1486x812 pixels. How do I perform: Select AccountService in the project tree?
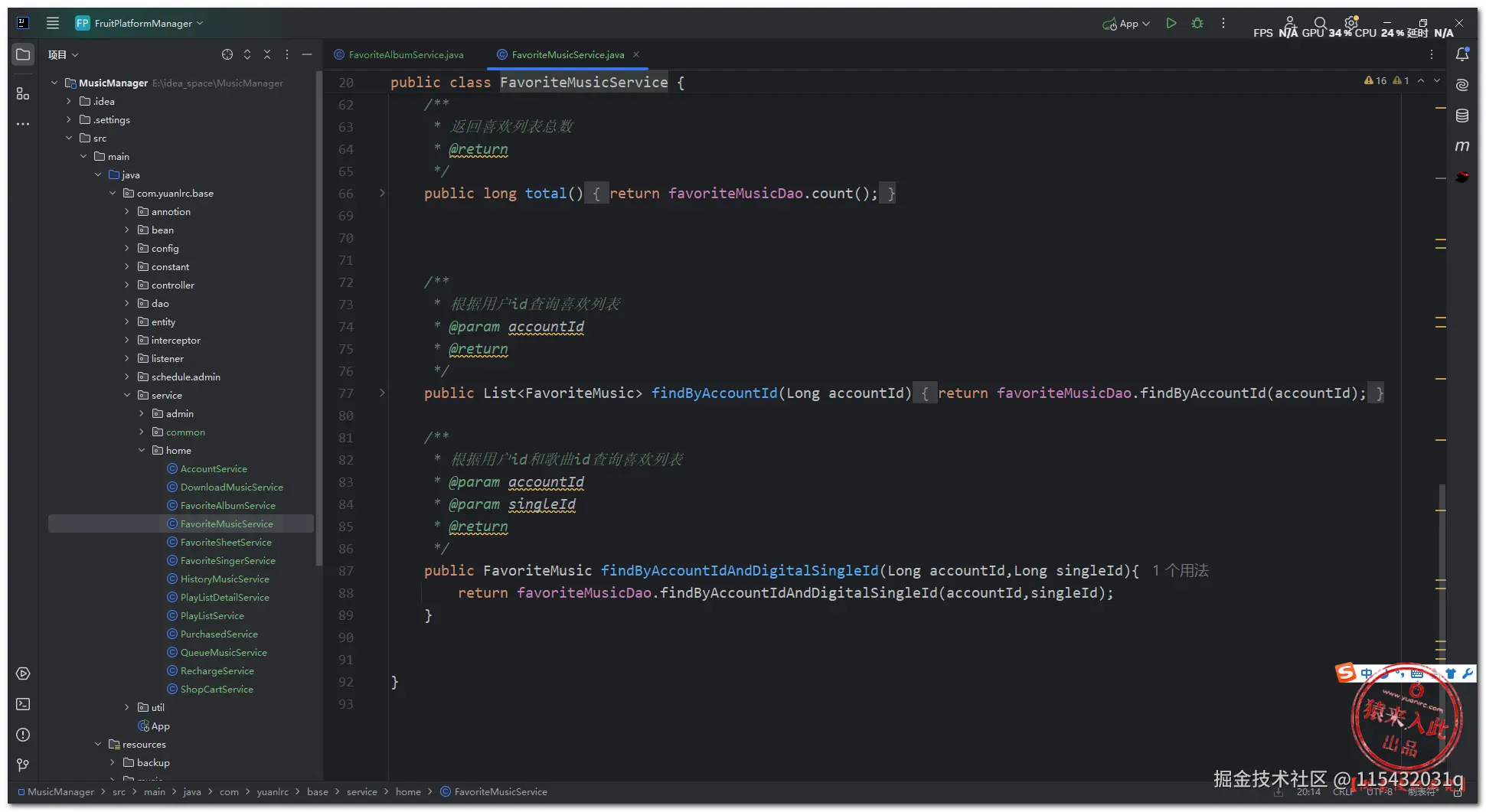(x=214, y=468)
